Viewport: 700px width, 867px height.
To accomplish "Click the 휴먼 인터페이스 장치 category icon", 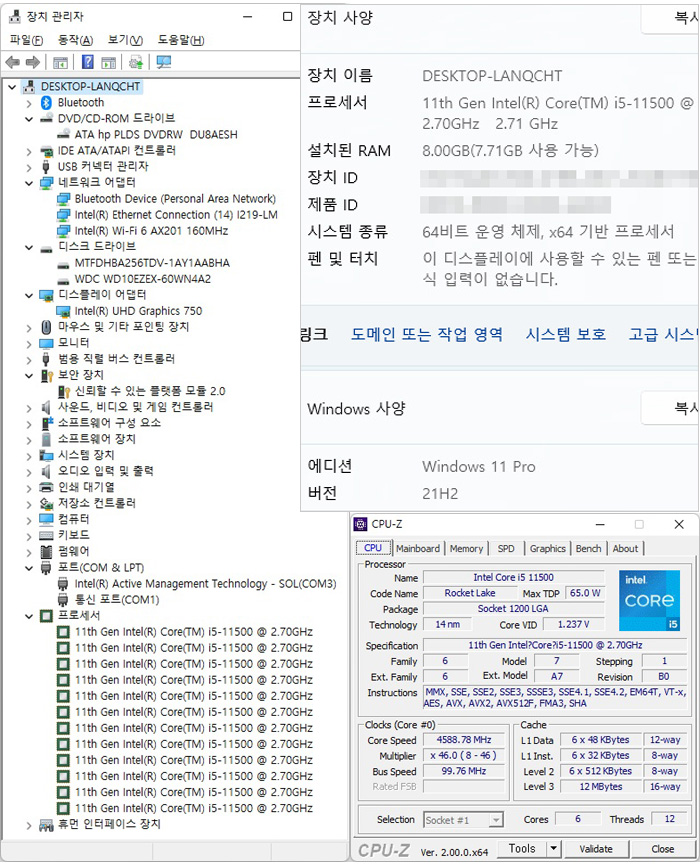I will [x=46, y=825].
